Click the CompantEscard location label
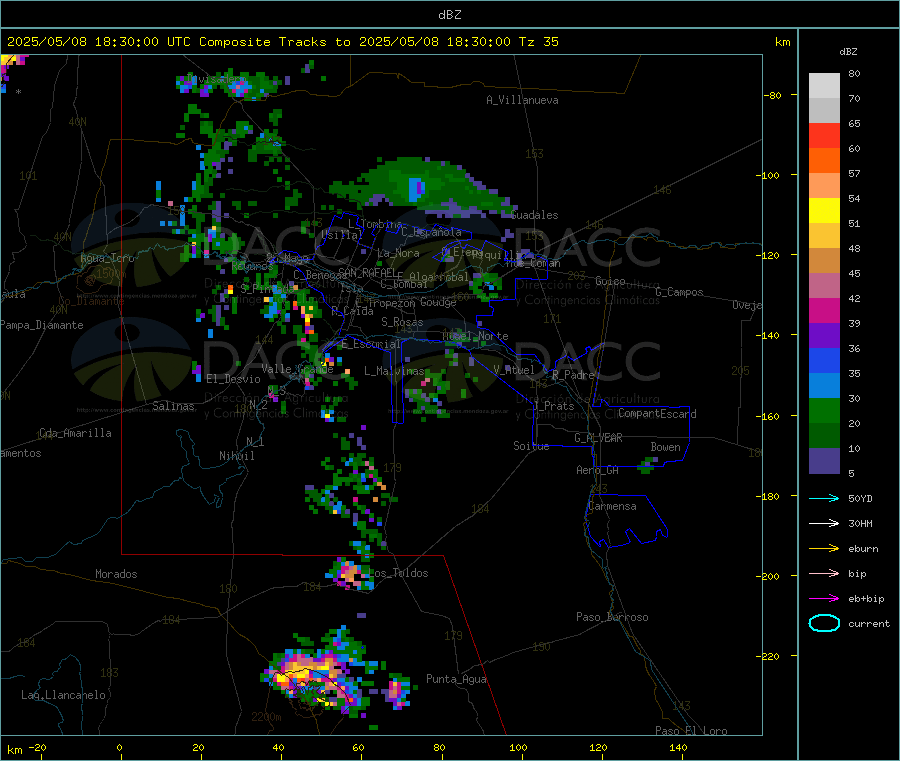Screen dimensions: 900x761 [x=657, y=414]
